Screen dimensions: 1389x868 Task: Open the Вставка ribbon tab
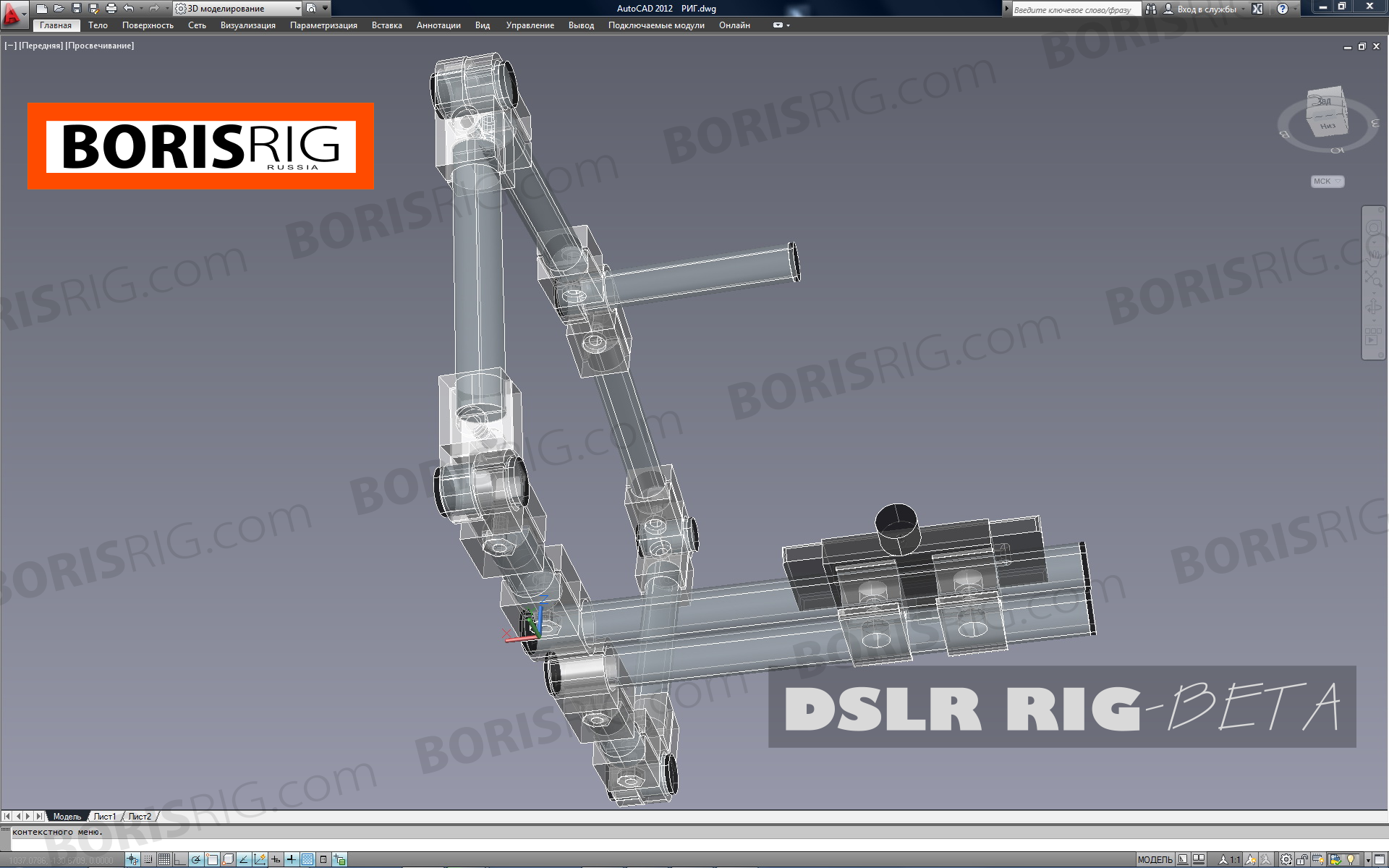click(x=387, y=25)
